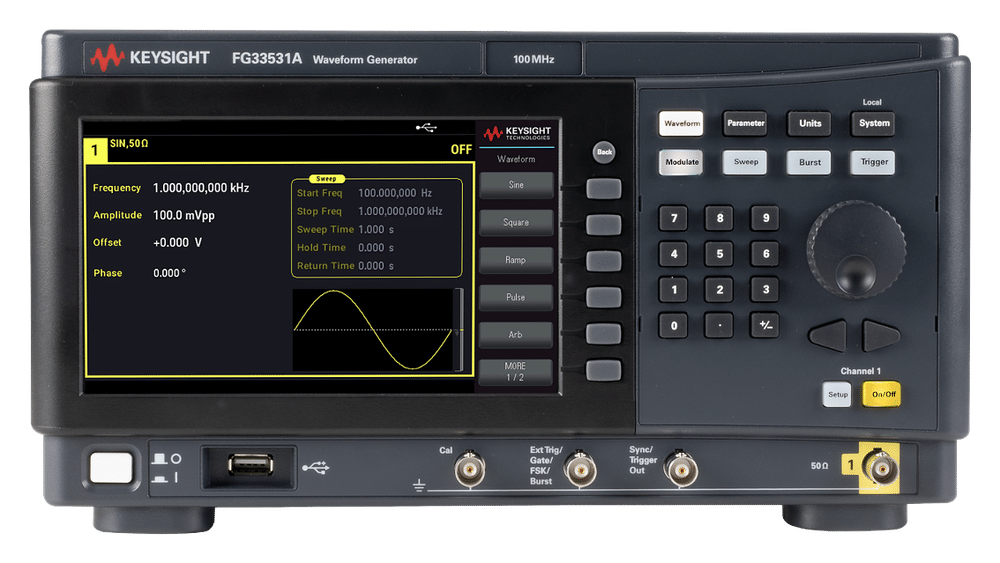Viewport: 1000px width, 563px height.
Task: Click the Hold Time 0.000 s value
Action: (x=376, y=247)
